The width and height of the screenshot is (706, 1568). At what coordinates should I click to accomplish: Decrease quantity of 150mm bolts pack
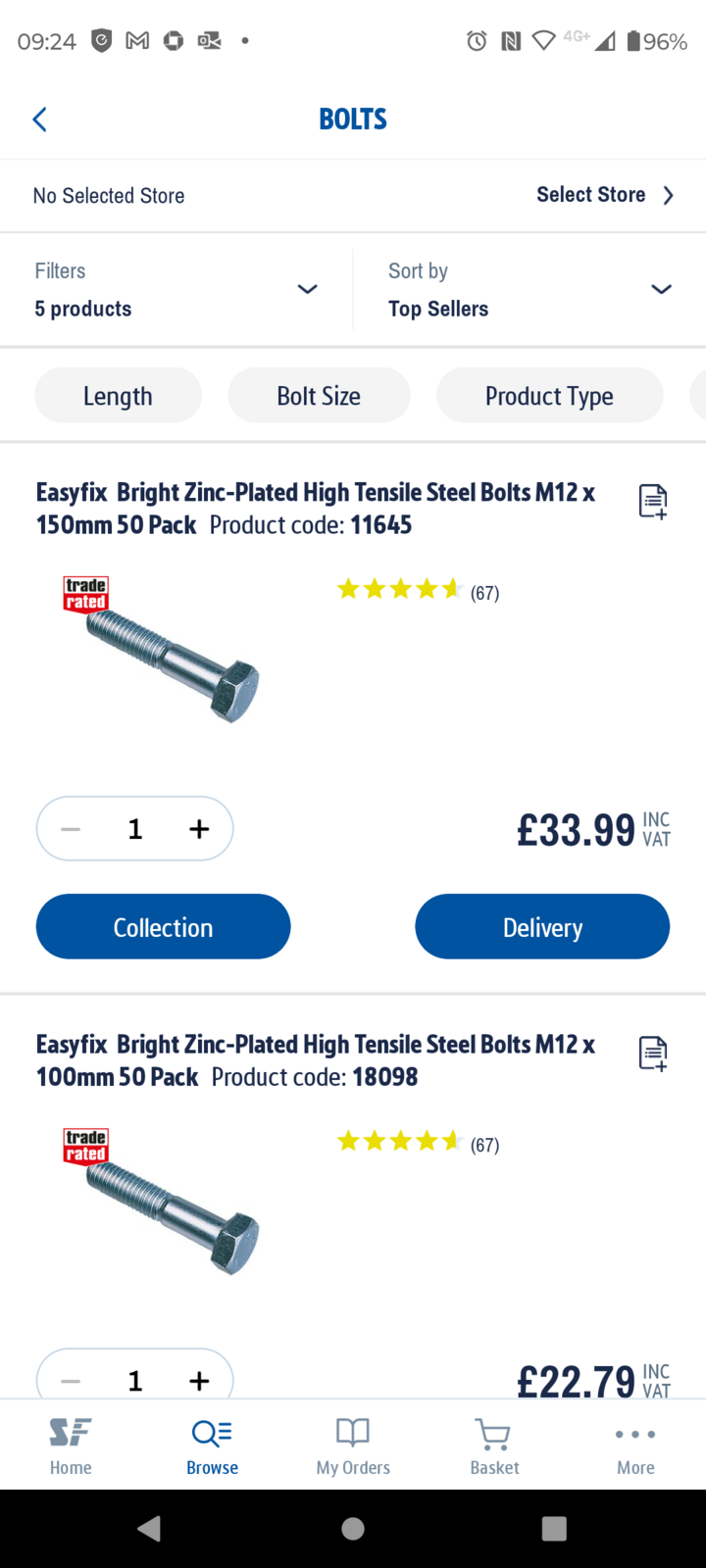coord(71,829)
